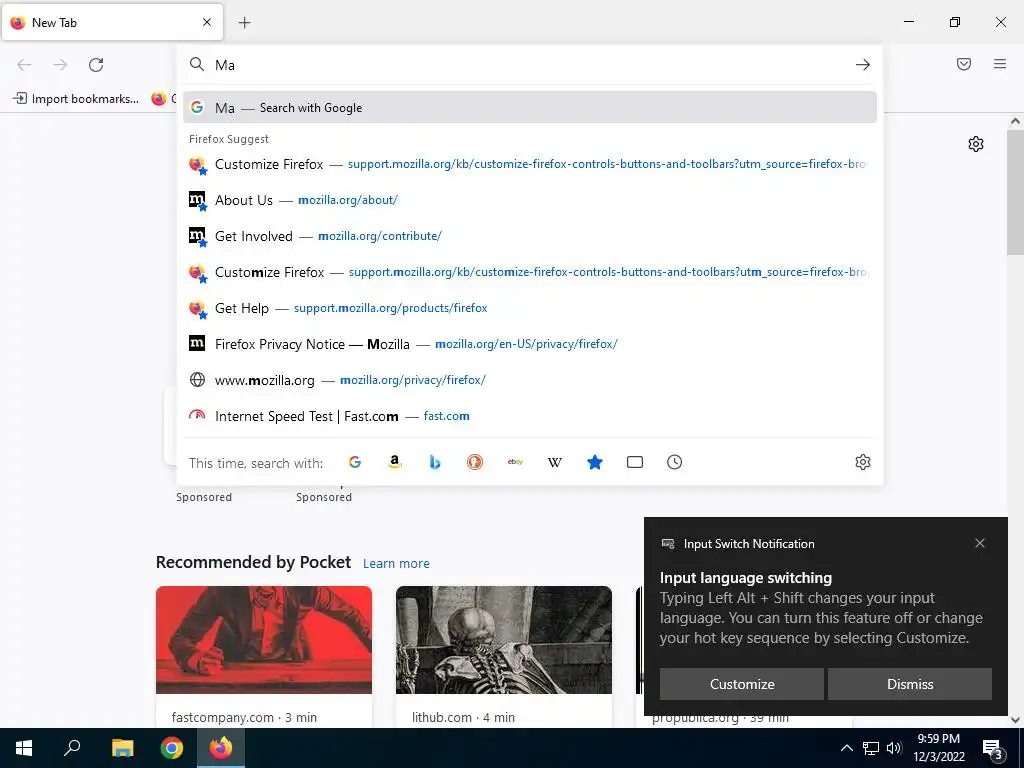Open Windows taskbar search
1024x768 pixels.
tap(72, 748)
